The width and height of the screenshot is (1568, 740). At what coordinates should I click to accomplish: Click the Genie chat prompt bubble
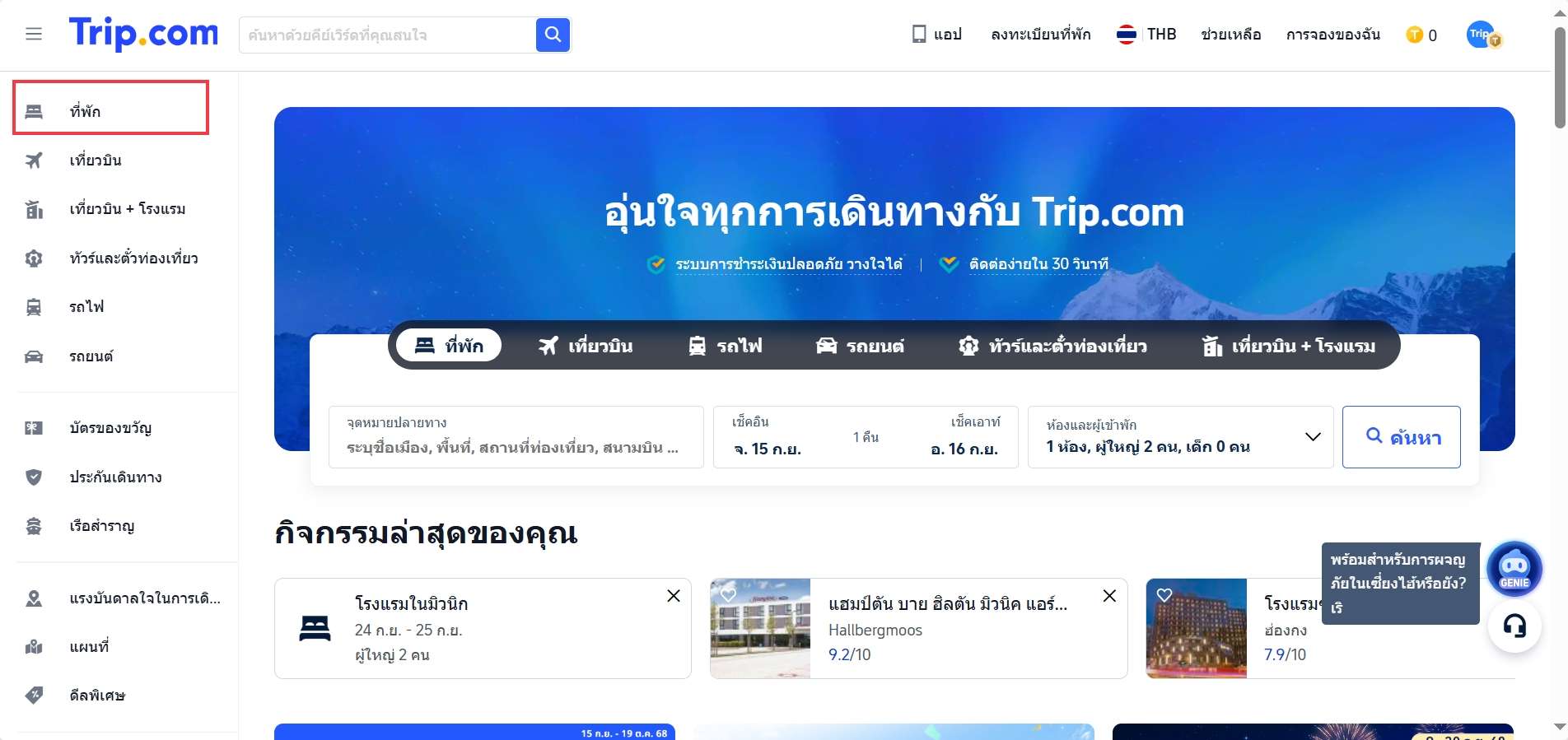(x=1400, y=584)
